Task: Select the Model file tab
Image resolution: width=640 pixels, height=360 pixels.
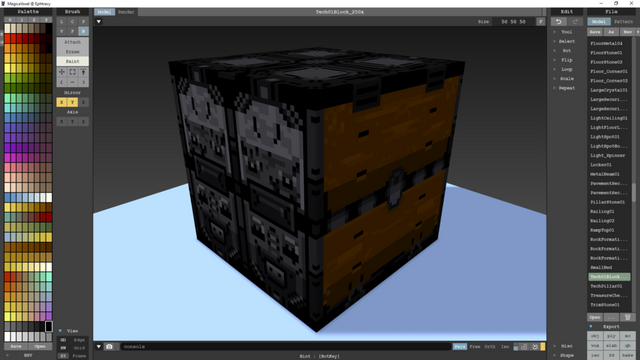Action: click(x=599, y=22)
